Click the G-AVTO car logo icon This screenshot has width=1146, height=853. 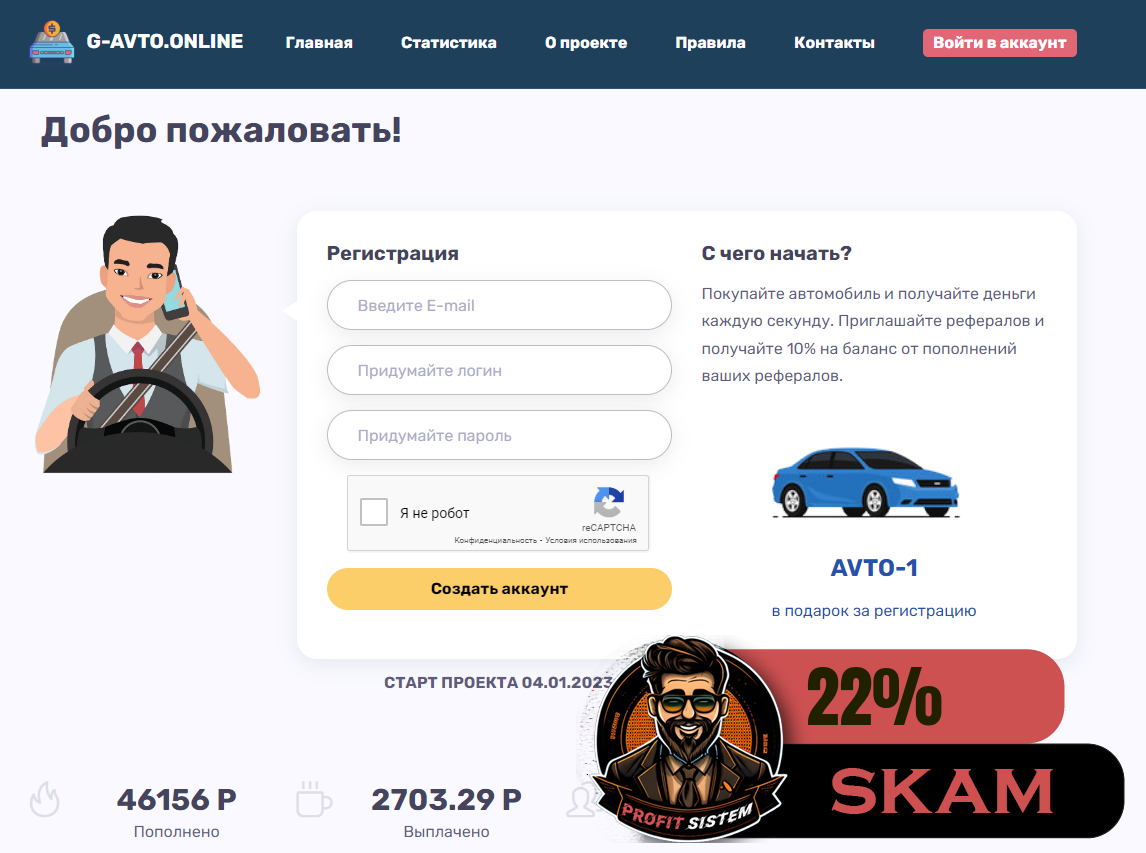(x=51, y=42)
